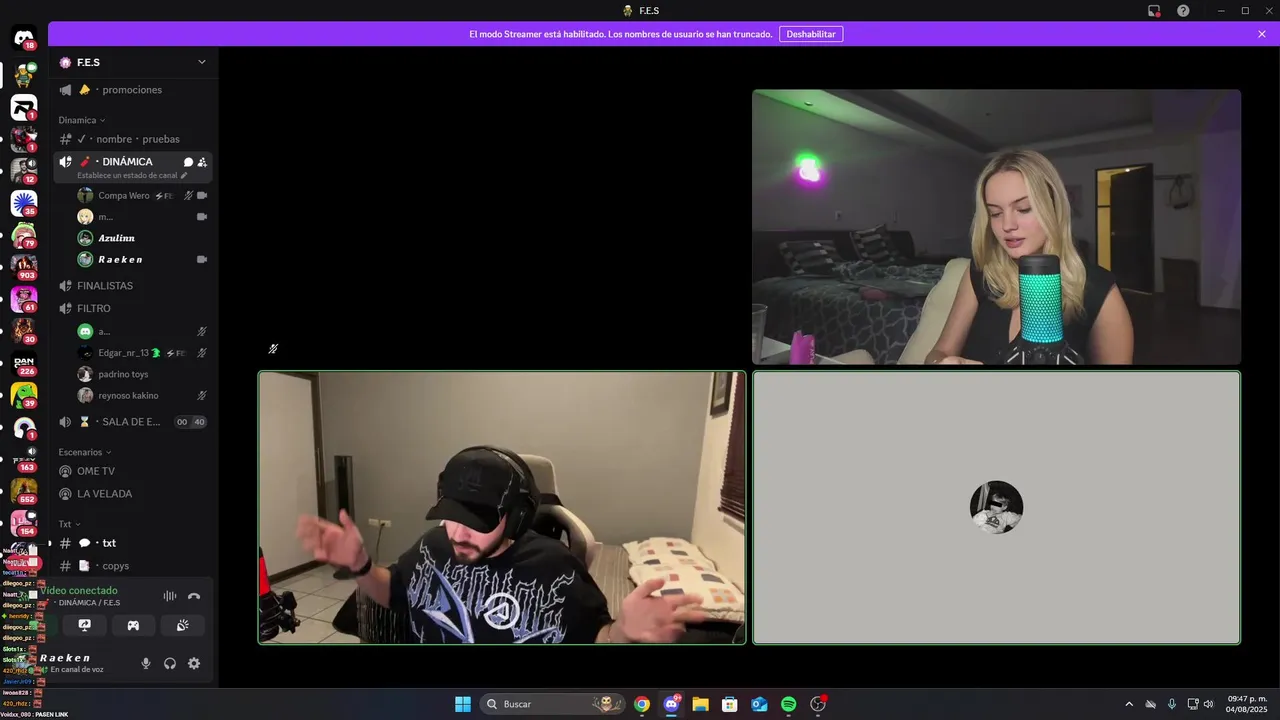Open Discord direct messages home icon
Viewport: 1280px width, 720px height.
(x=24, y=39)
